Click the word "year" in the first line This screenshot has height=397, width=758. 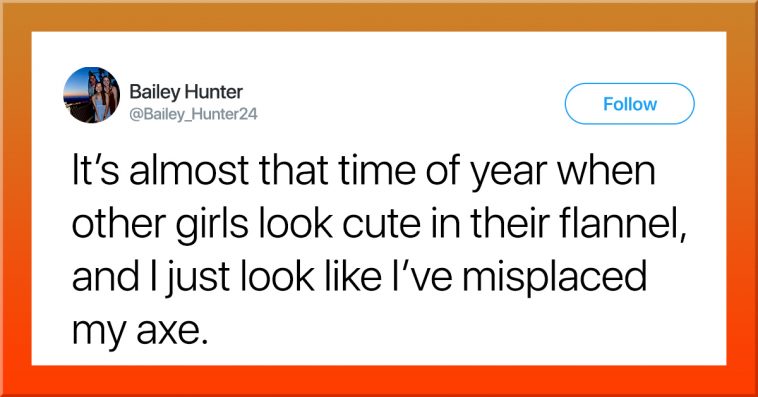coord(509,174)
